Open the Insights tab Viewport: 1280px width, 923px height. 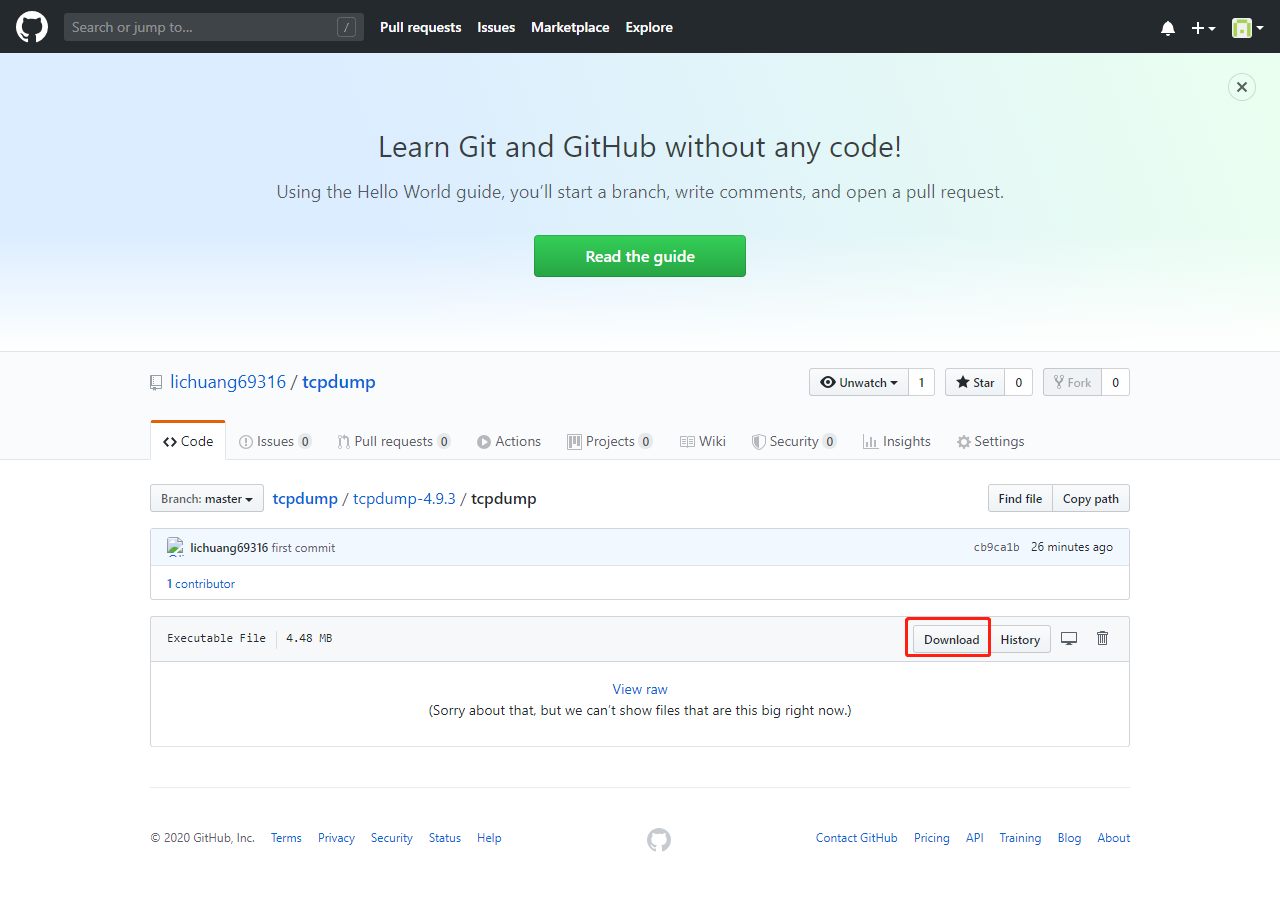point(897,441)
